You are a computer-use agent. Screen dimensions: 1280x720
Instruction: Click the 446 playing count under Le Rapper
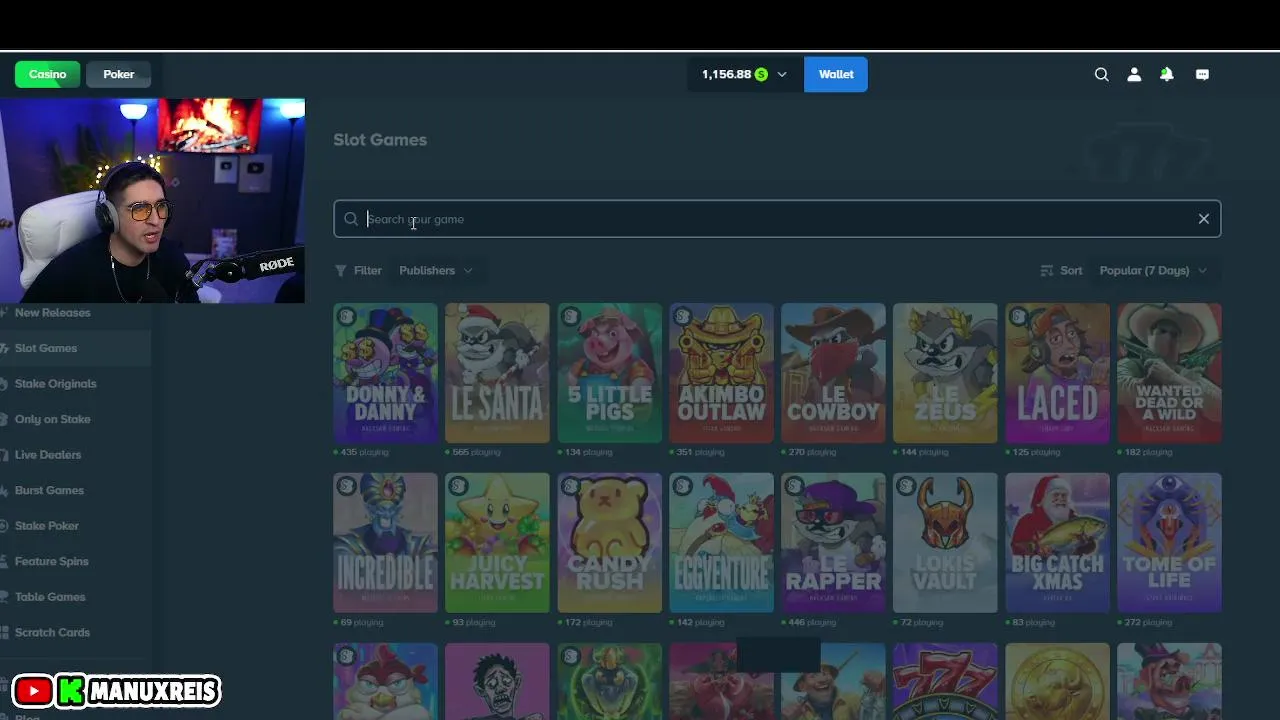810,622
